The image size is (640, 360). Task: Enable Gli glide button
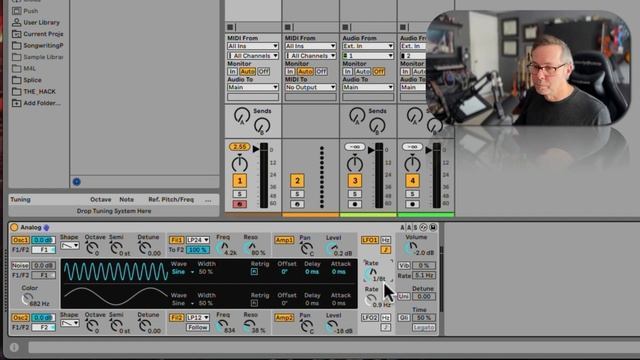point(404,318)
